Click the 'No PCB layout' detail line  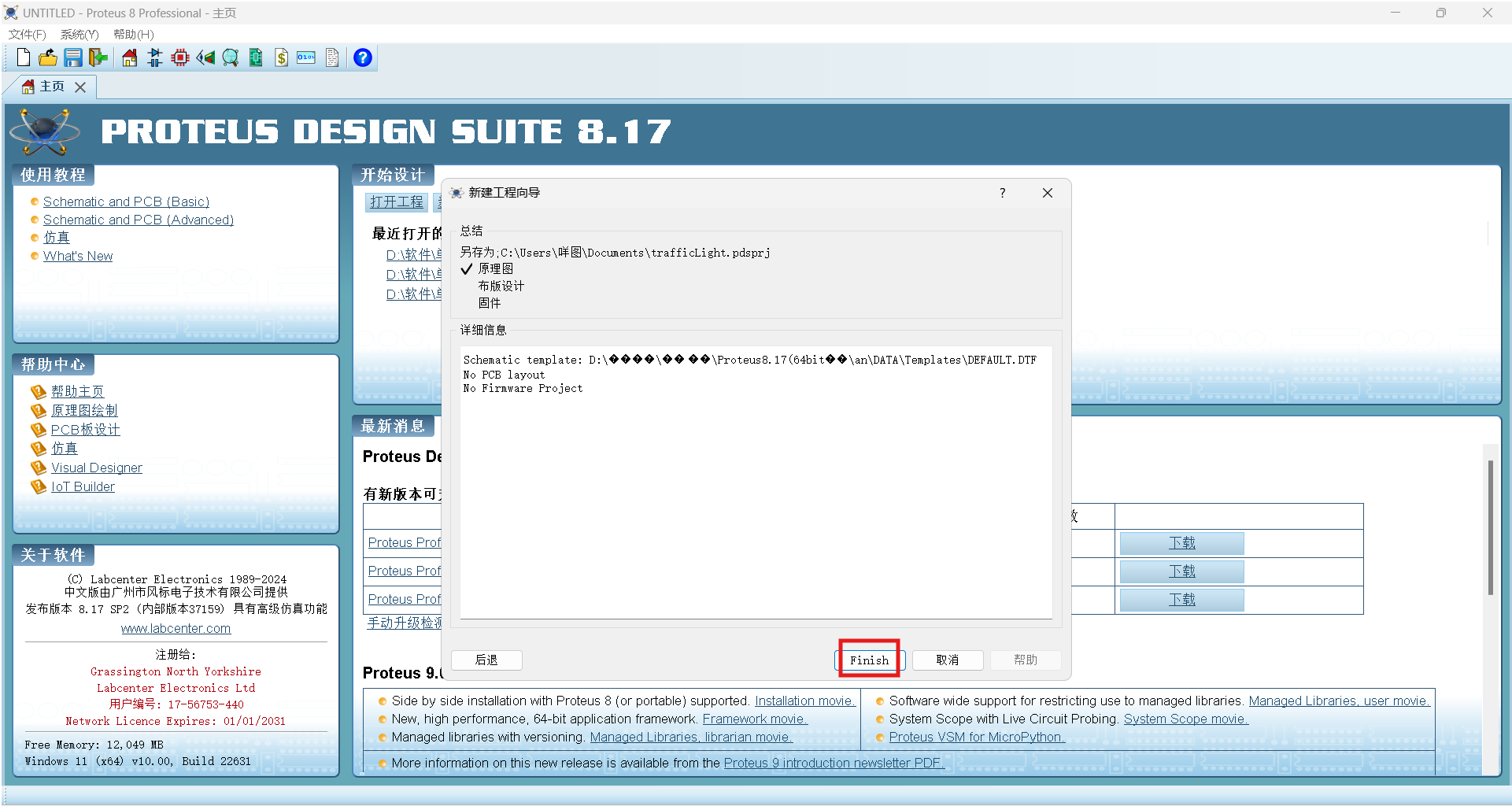pyautogui.click(x=504, y=375)
